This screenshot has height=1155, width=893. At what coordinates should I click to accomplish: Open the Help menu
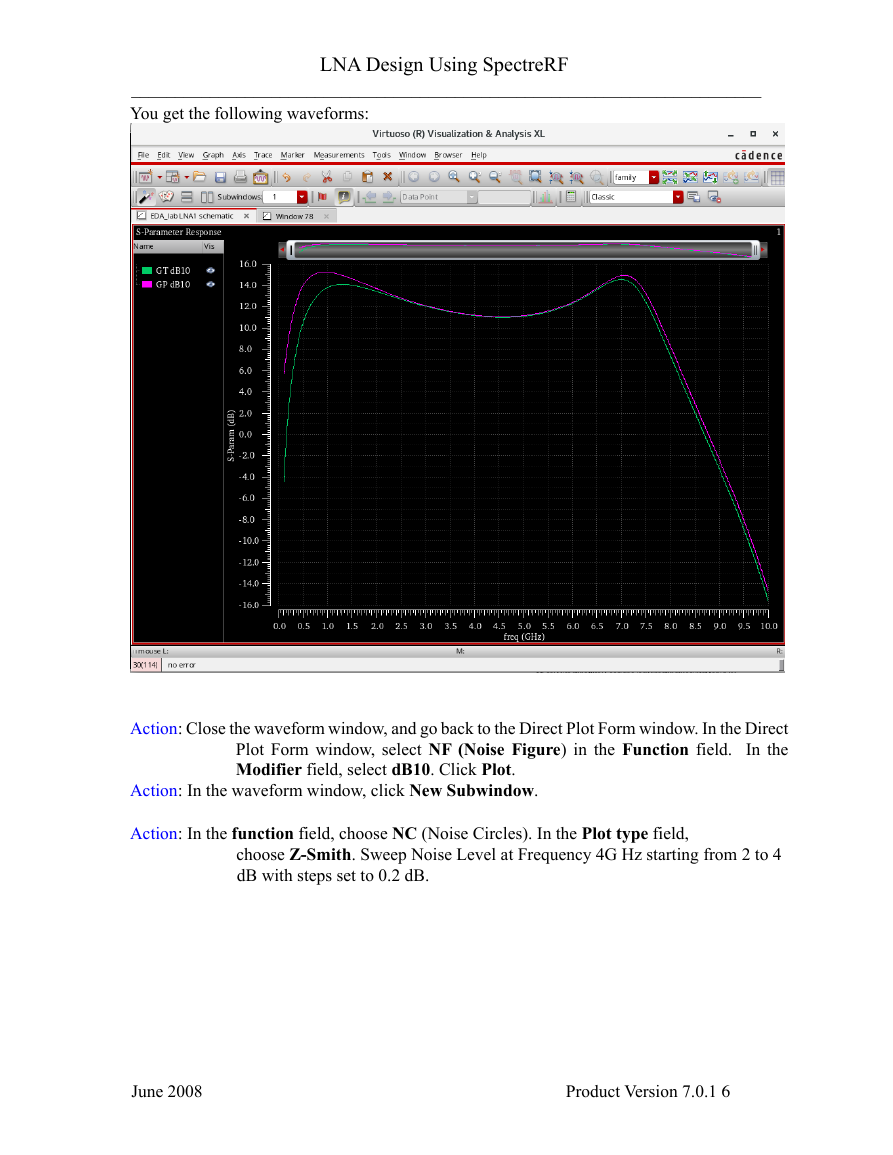pyautogui.click(x=479, y=155)
